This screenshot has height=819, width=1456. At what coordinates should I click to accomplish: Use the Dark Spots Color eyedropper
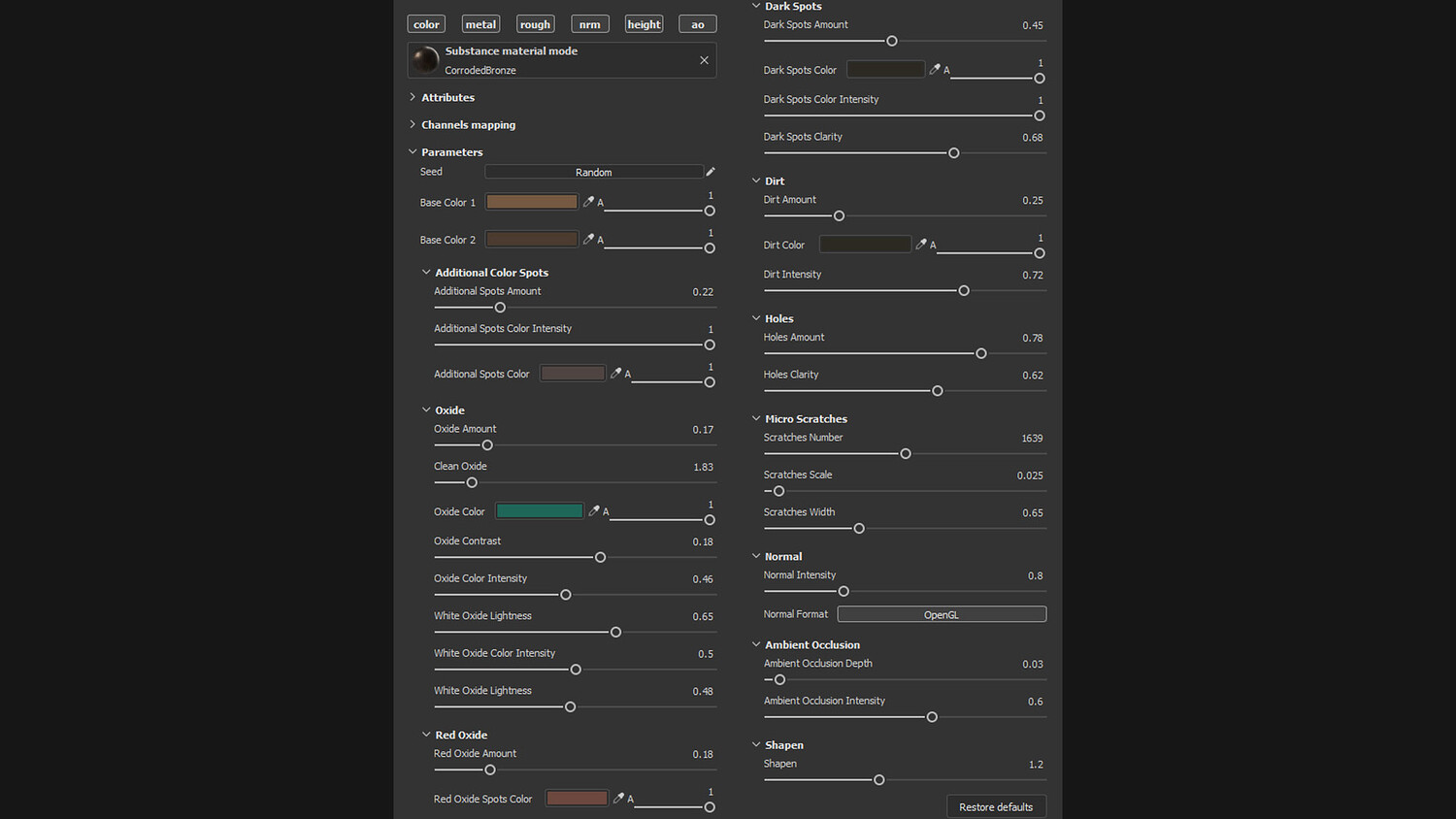tap(935, 70)
